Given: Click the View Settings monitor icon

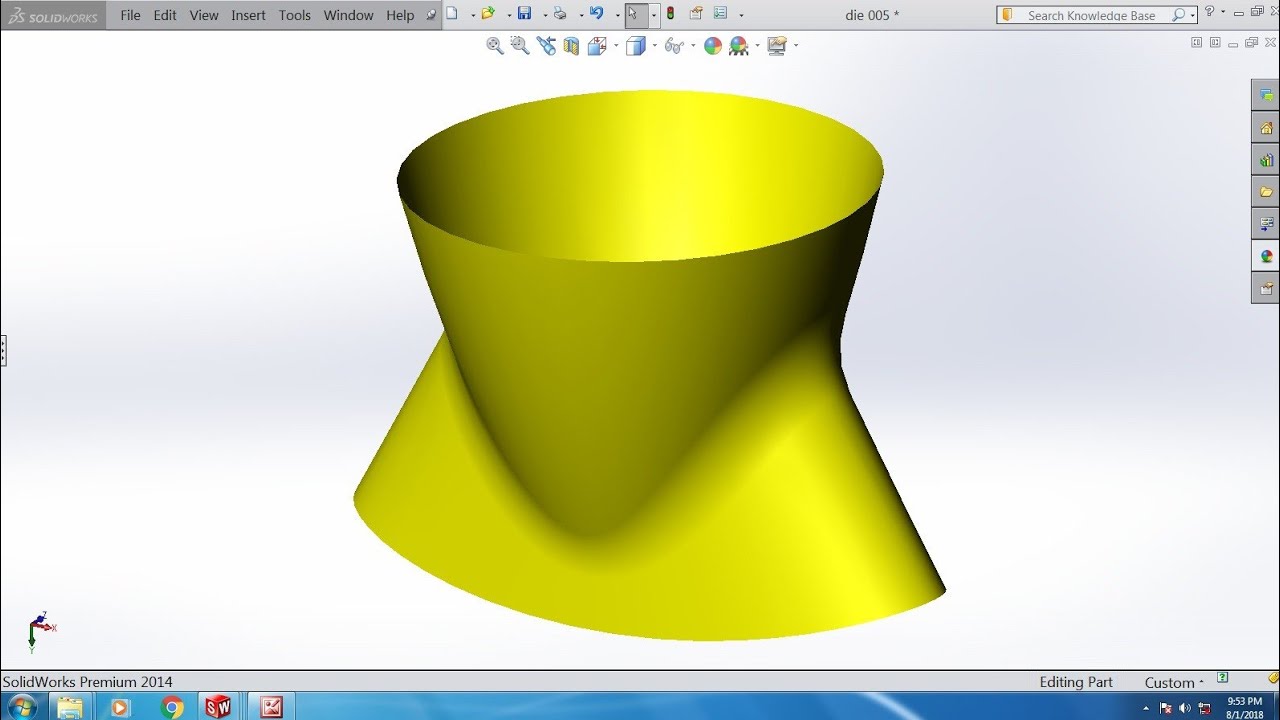Looking at the screenshot, I should click(777, 45).
